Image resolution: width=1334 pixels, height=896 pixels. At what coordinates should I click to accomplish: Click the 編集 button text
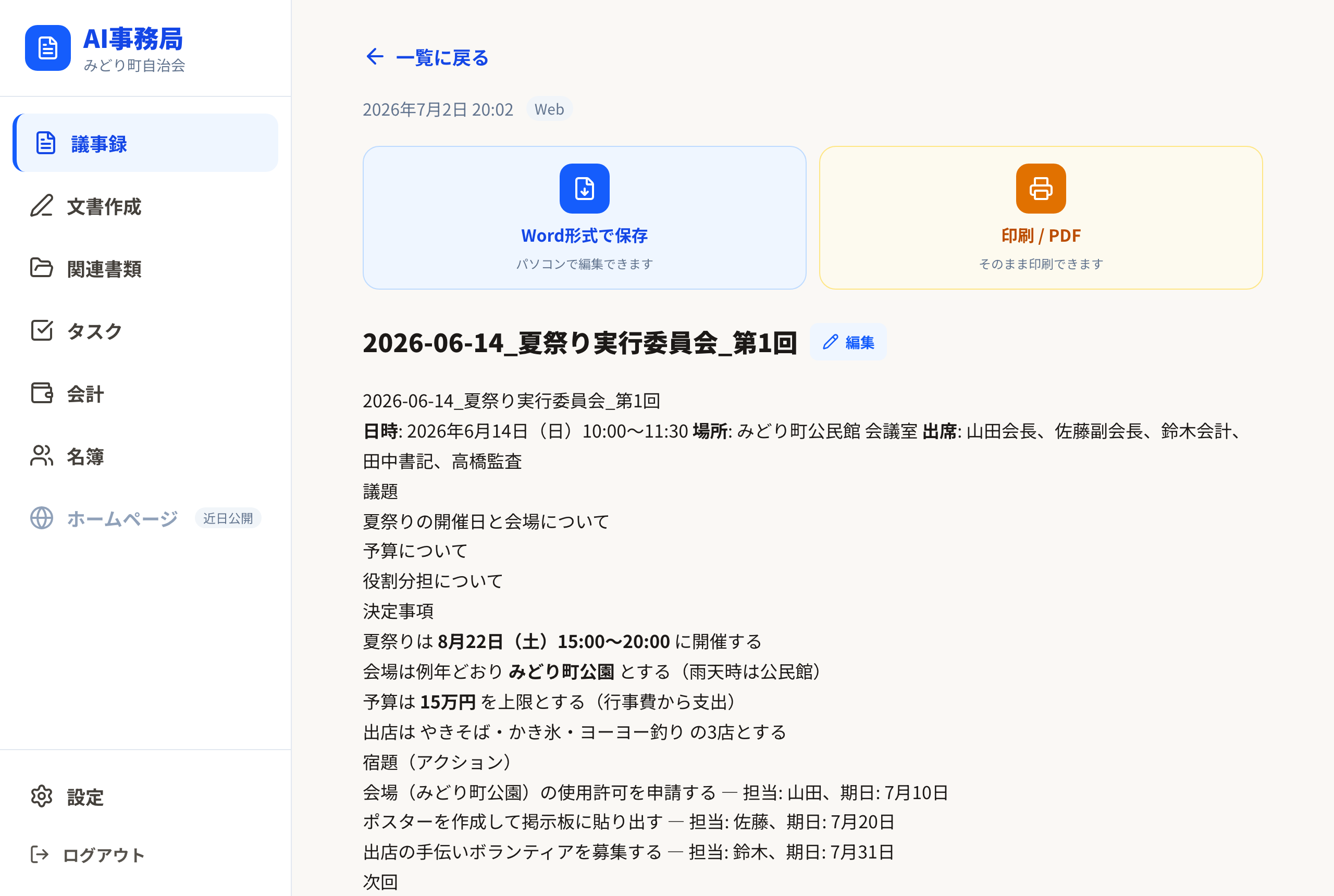[x=860, y=342]
